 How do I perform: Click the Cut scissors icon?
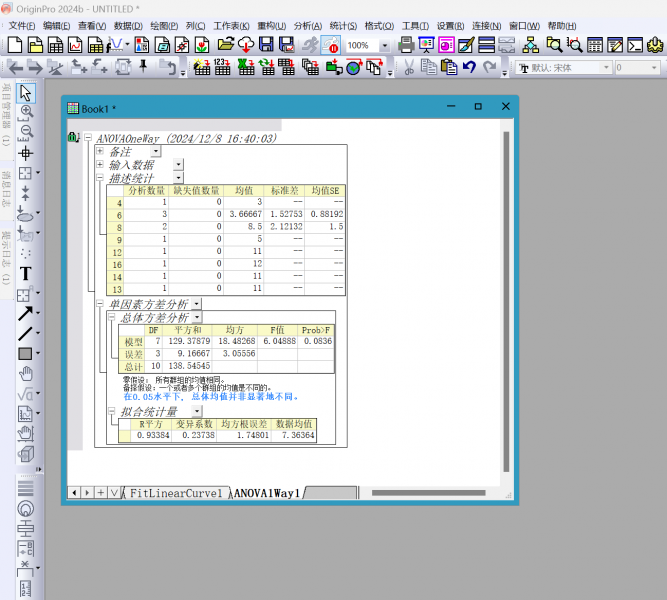click(409, 67)
